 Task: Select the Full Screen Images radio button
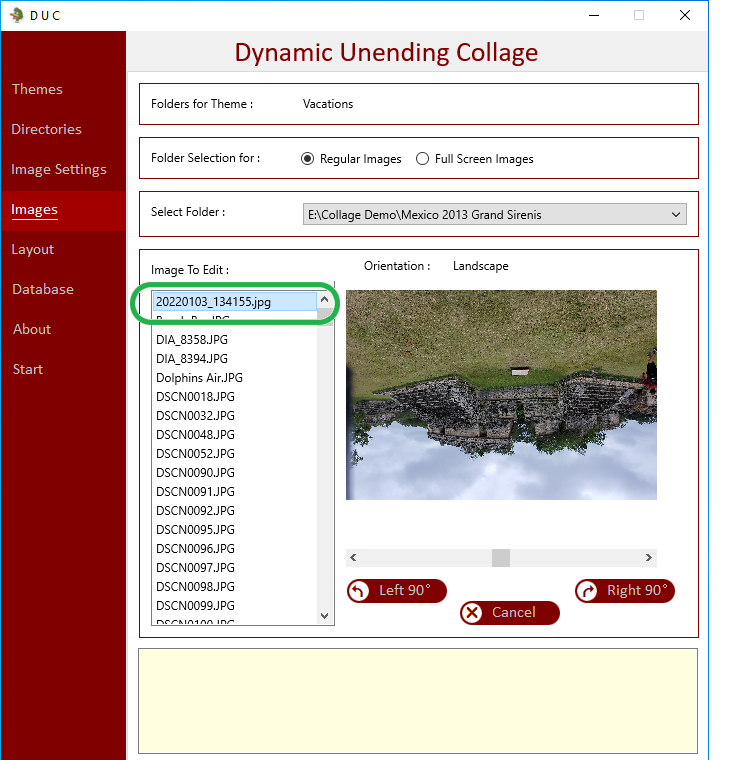(x=422, y=159)
